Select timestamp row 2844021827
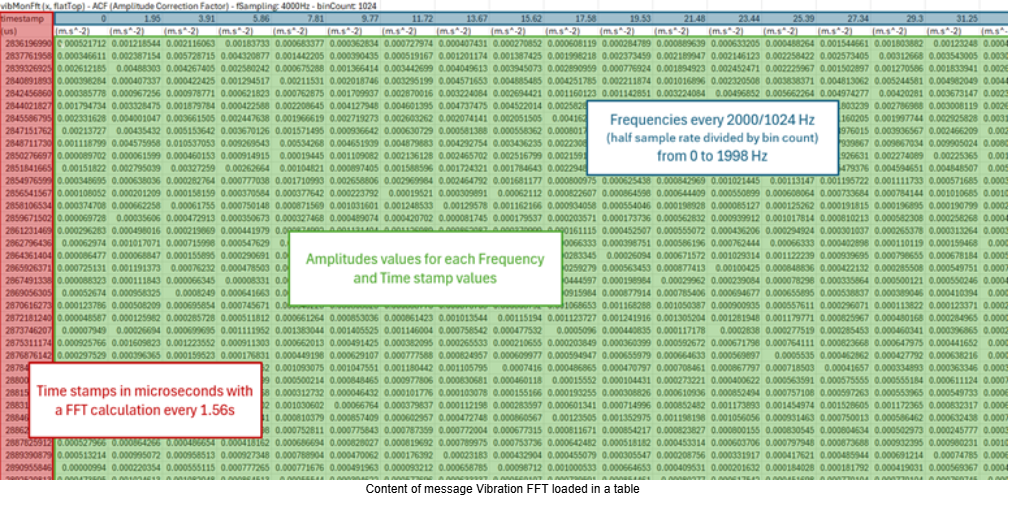Screen dimensions: 1028x515 pos(28,105)
